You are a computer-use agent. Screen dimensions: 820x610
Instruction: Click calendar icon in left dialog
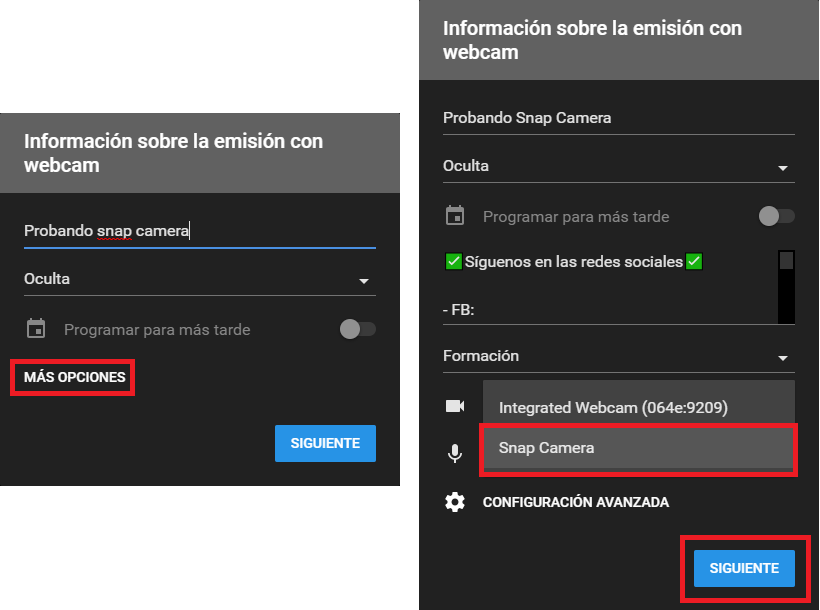click(x=36, y=329)
